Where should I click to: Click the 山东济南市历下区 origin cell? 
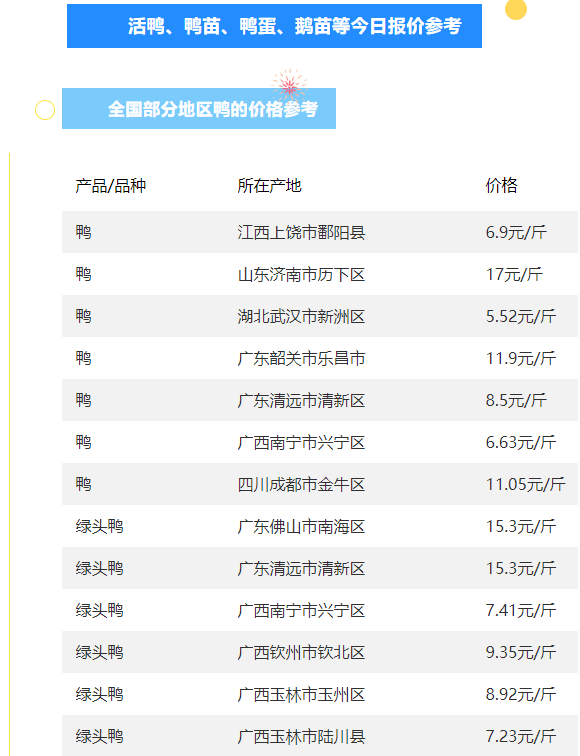click(301, 274)
